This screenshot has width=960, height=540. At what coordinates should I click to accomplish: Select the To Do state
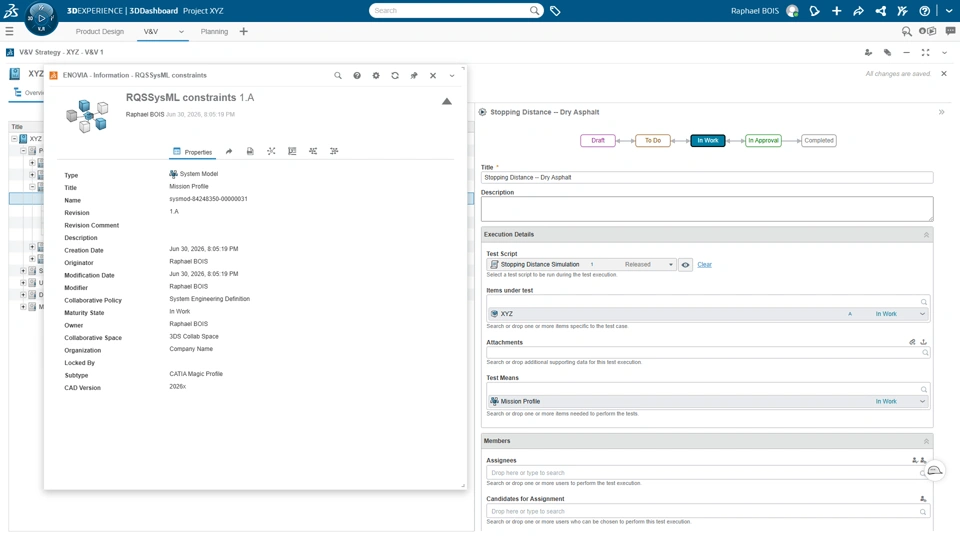click(653, 140)
